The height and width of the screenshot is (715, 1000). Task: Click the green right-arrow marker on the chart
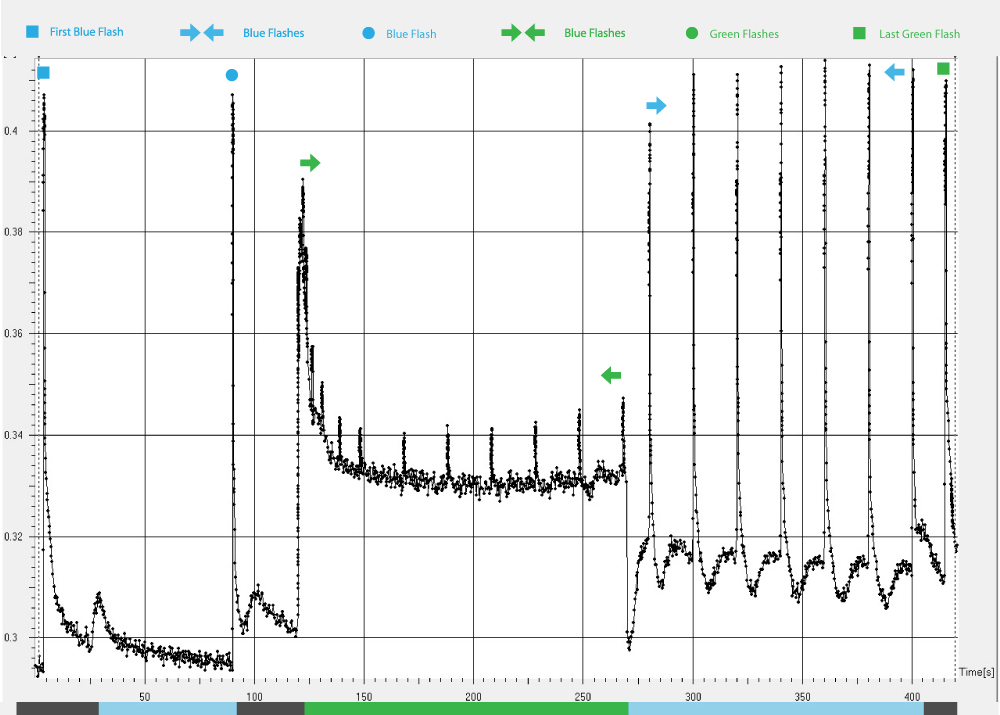pyautogui.click(x=310, y=163)
